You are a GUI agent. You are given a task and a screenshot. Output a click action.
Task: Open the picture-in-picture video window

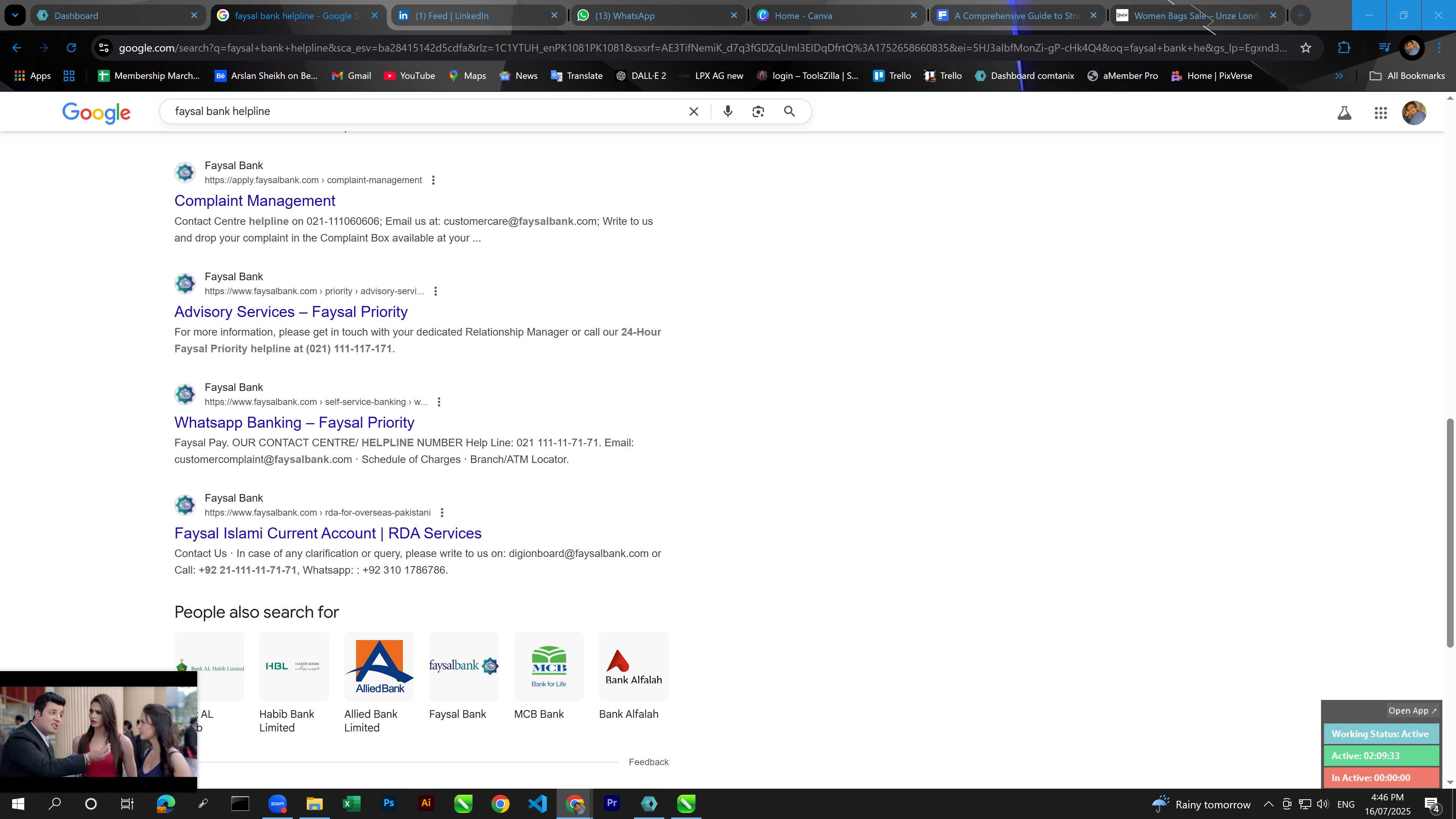[98, 731]
